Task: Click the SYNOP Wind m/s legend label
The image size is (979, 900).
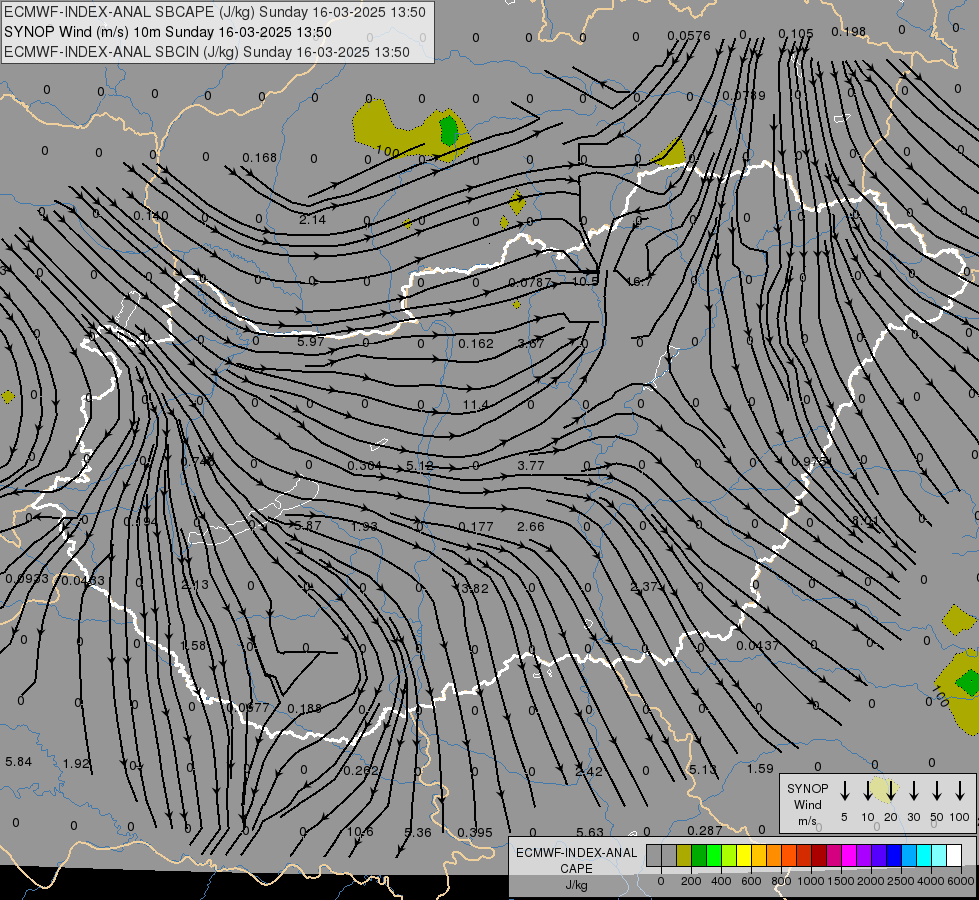Action: tap(807, 804)
